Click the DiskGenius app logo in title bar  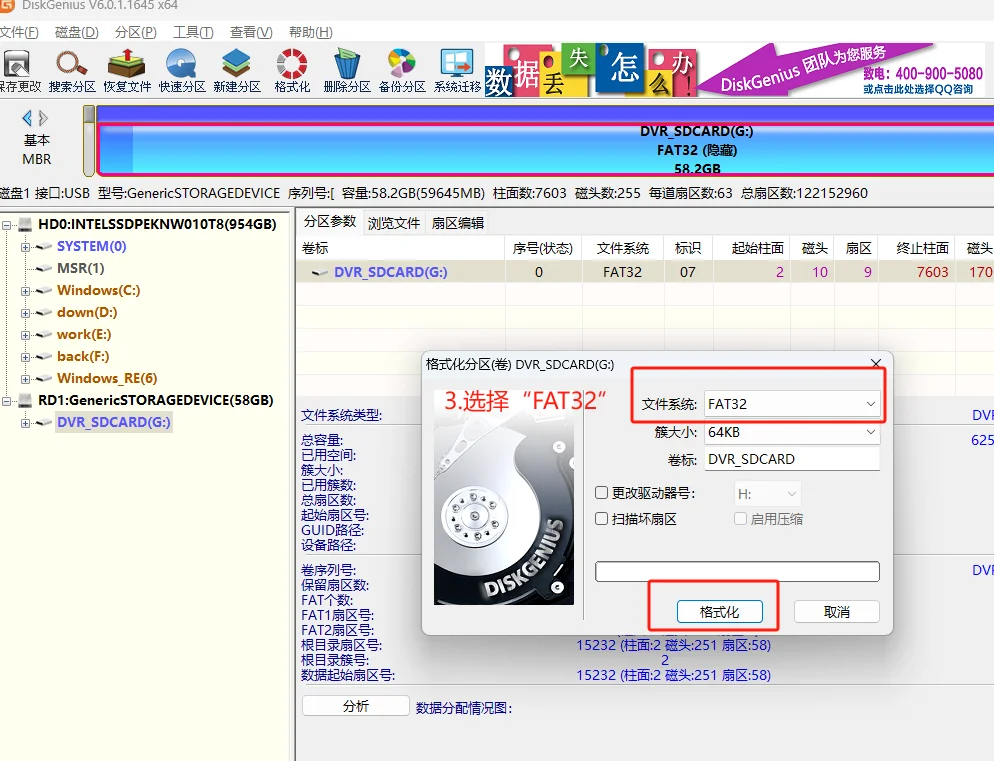pos(7,6)
